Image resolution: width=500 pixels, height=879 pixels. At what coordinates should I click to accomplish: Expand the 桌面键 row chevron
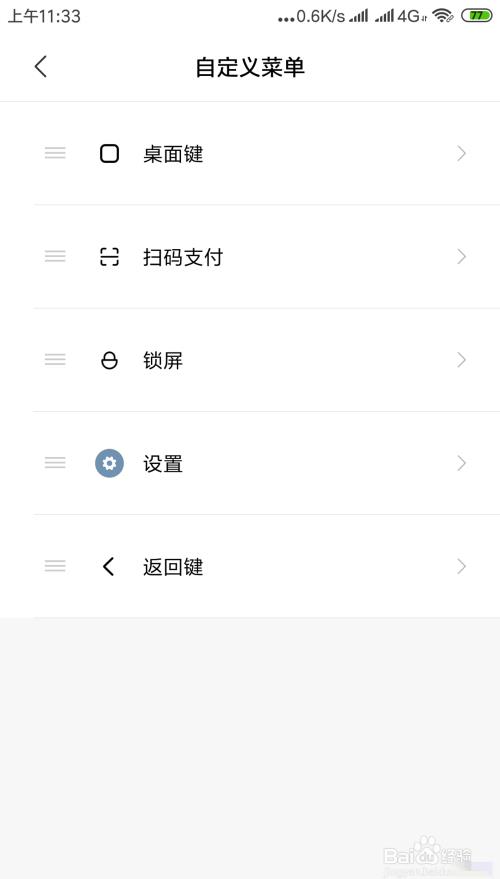(461, 154)
